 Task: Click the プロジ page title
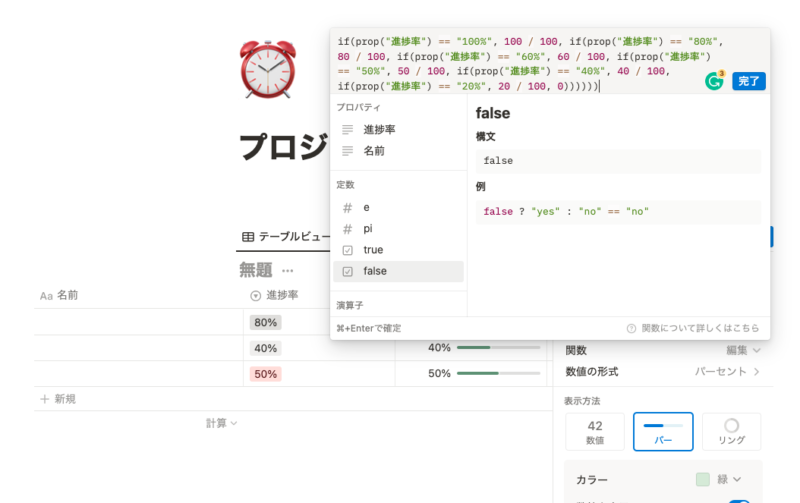[x=284, y=147]
